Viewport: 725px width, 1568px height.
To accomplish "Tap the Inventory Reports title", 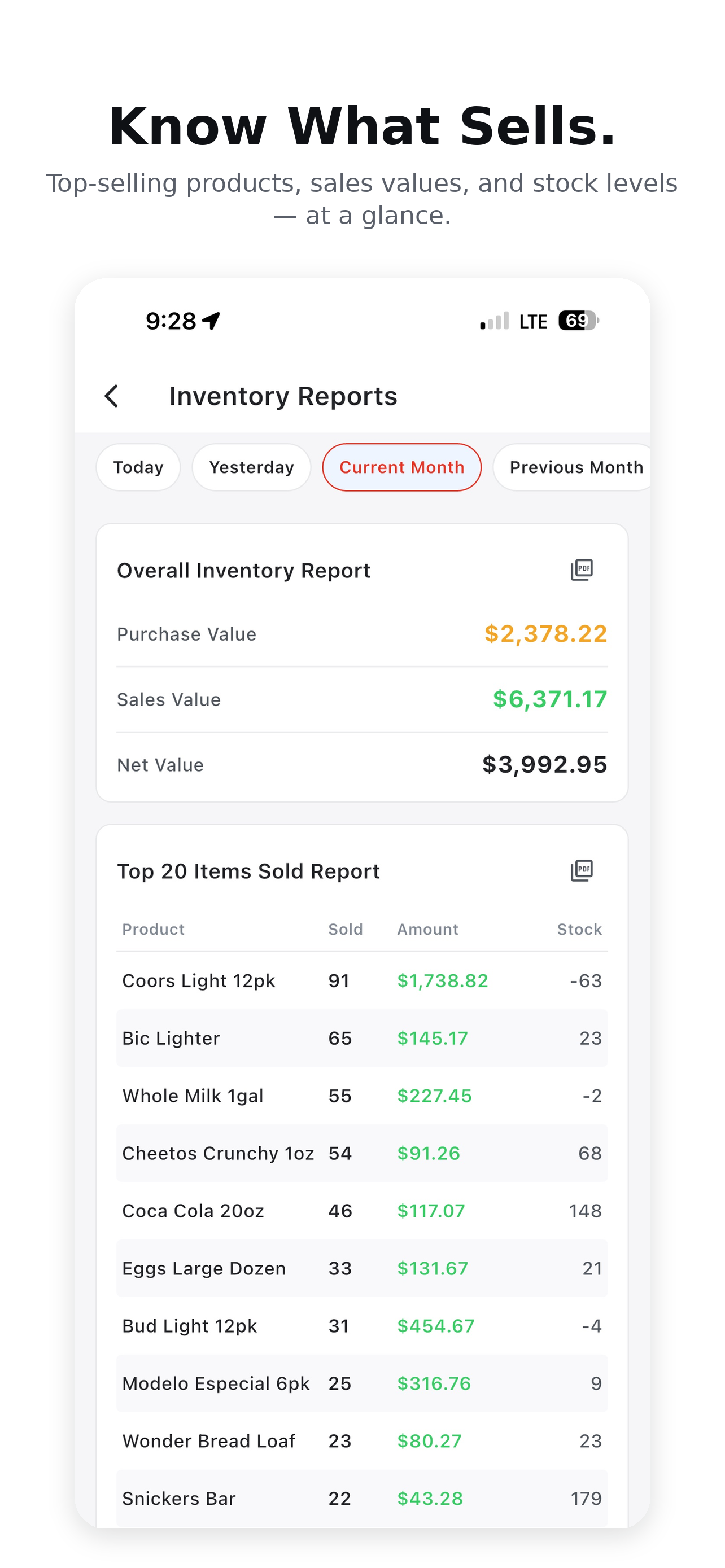I will 283,396.
